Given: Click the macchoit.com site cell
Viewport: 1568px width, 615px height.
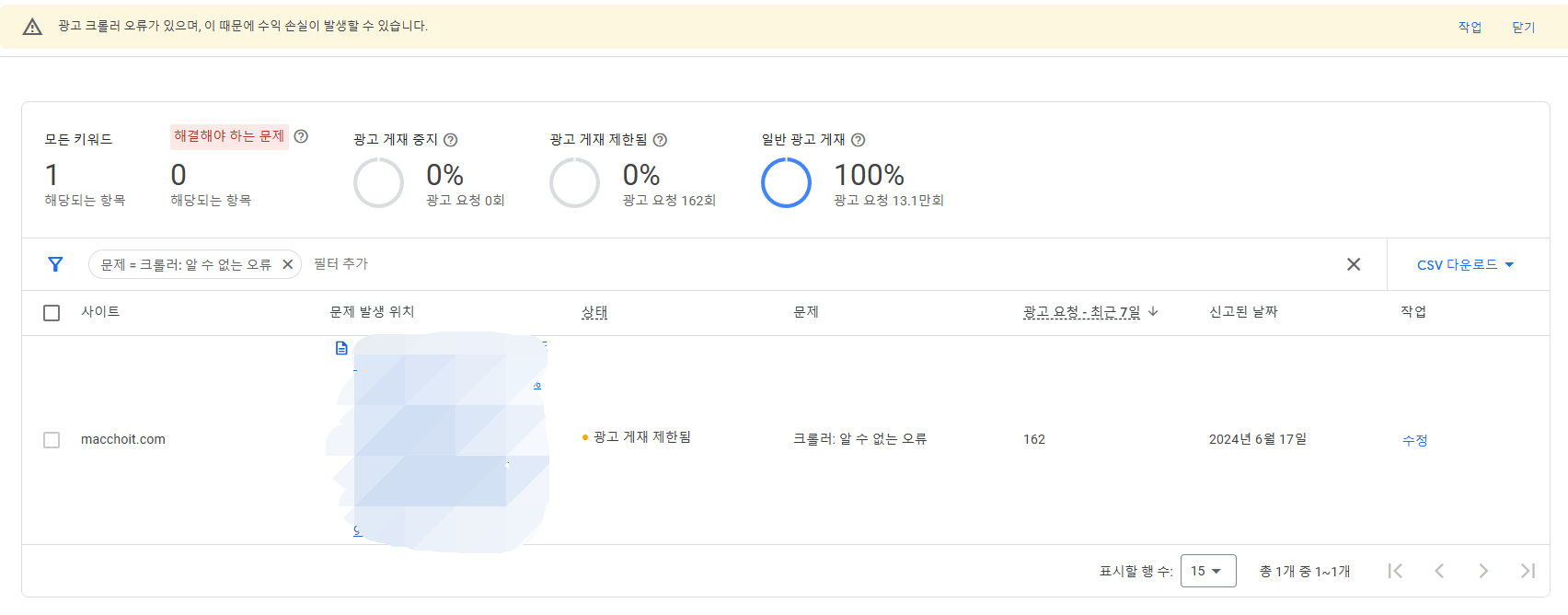Looking at the screenshot, I should 123,439.
